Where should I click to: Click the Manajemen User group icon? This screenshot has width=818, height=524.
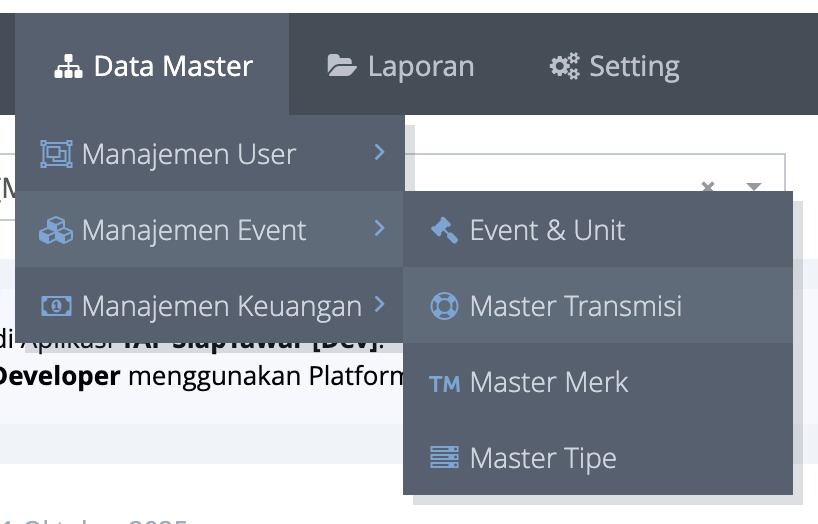(x=56, y=154)
